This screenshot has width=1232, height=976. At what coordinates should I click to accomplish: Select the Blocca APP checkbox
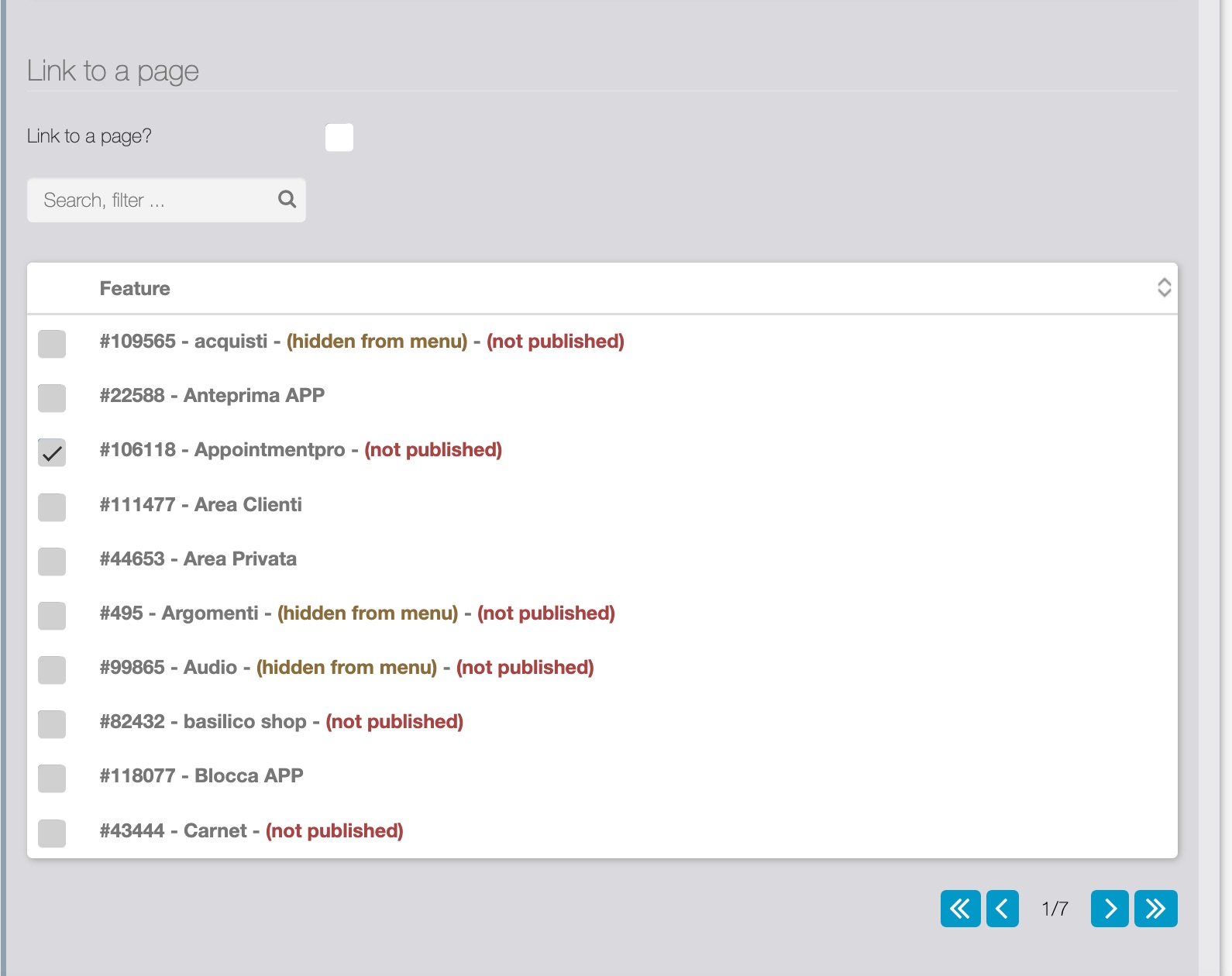[x=52, y=778]
